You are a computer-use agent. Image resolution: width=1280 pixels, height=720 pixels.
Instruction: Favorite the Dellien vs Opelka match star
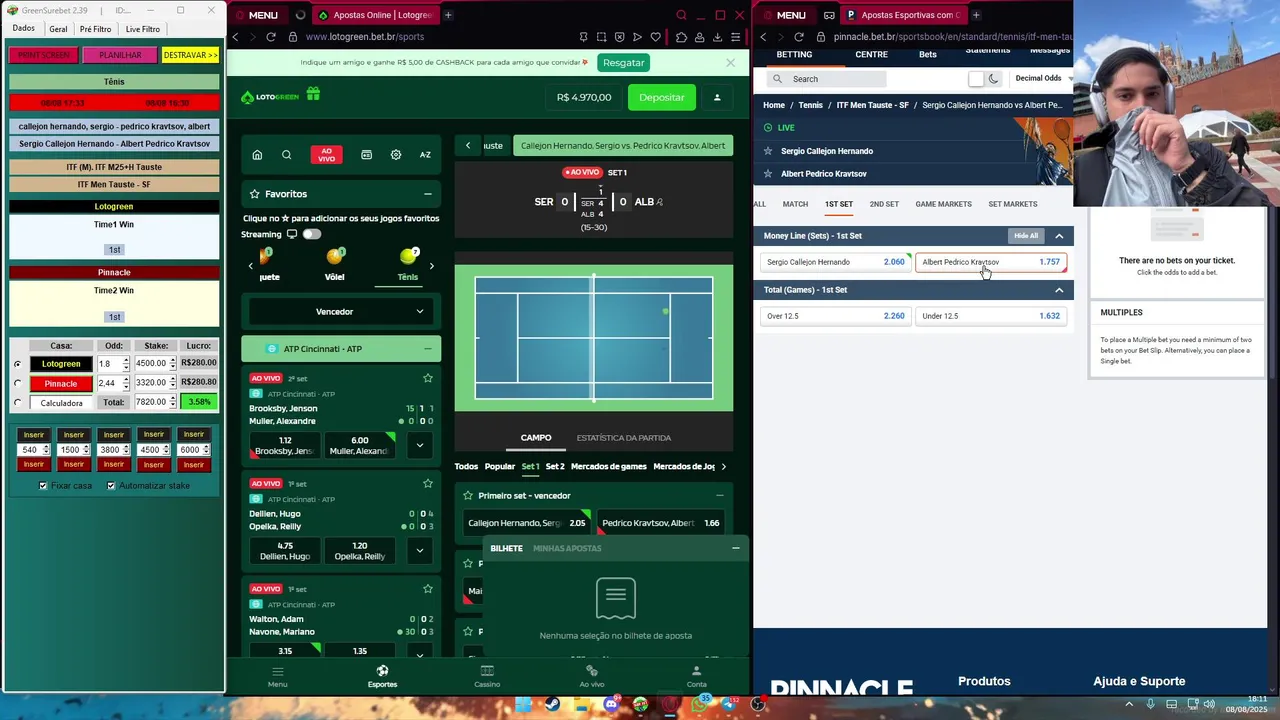click(x=428, y=483)
